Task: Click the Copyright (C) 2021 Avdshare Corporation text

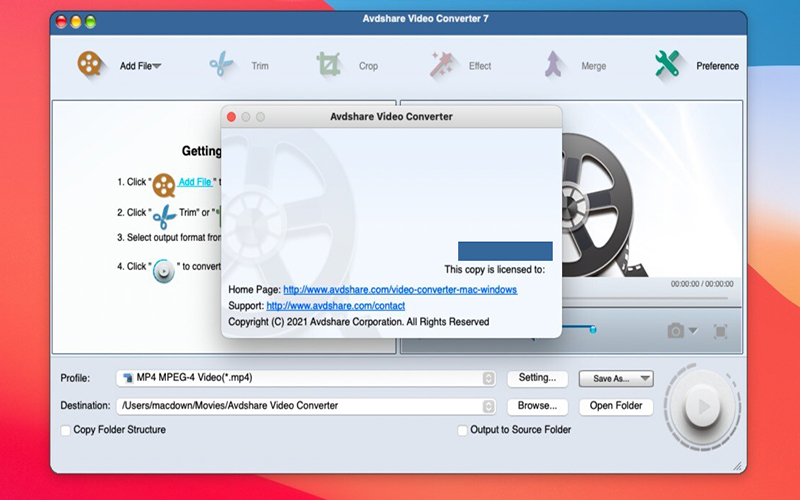Action: [359, 322]
